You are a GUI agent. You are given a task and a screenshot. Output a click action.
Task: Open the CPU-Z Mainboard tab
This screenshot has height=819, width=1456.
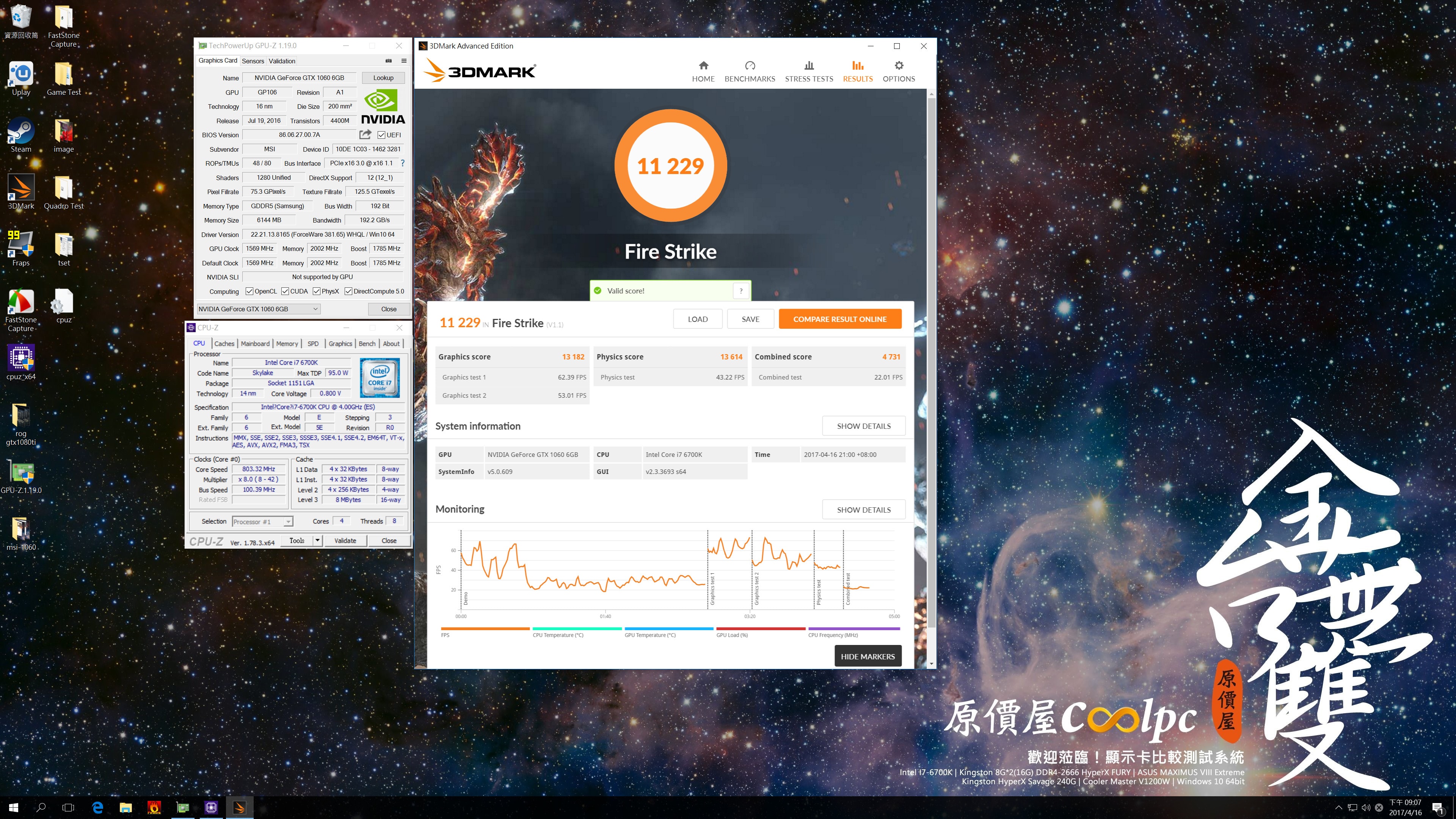[x=255, y=344]
